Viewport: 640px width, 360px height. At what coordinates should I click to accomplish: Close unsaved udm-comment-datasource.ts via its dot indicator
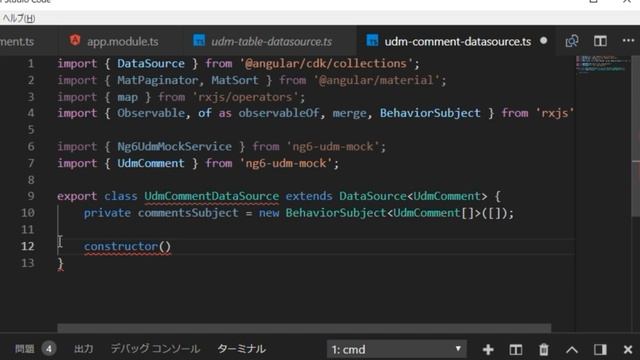tap(544, 41)
